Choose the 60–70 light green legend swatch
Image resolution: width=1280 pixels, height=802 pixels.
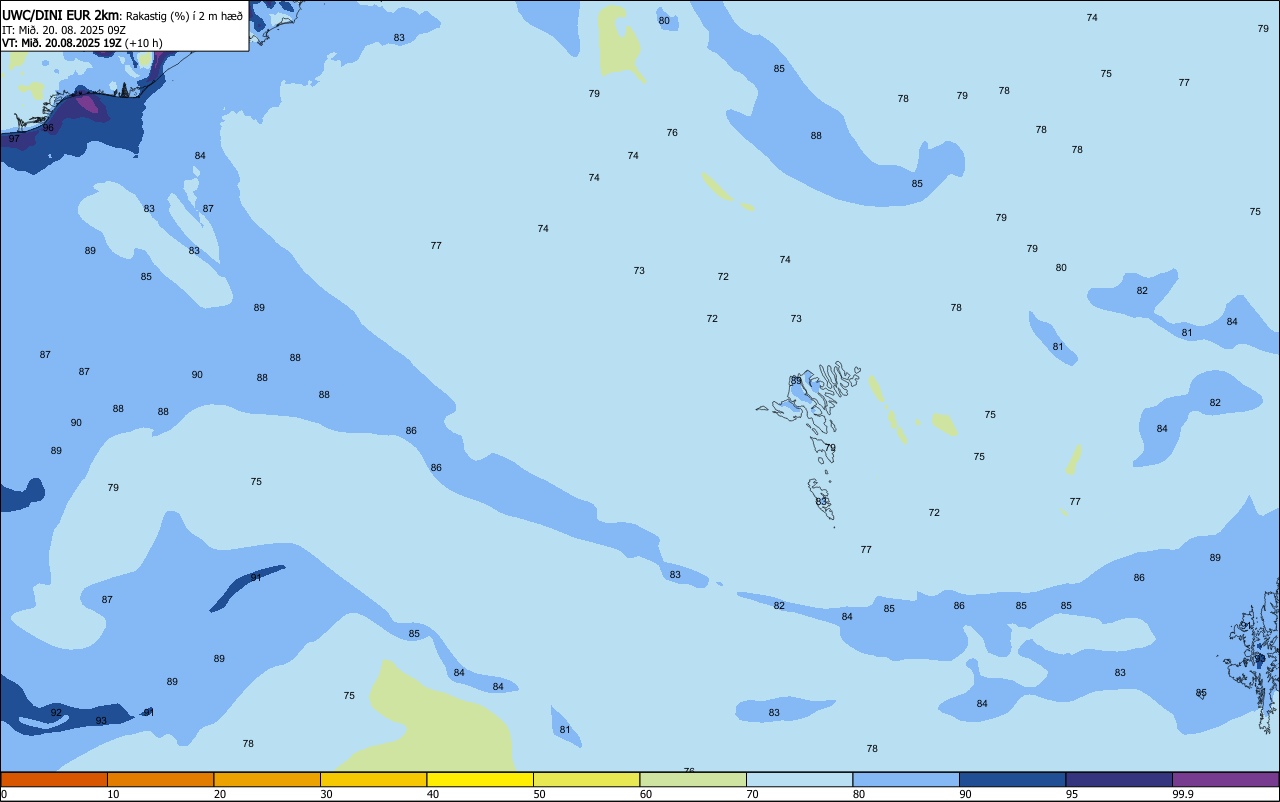click(693, 779)
